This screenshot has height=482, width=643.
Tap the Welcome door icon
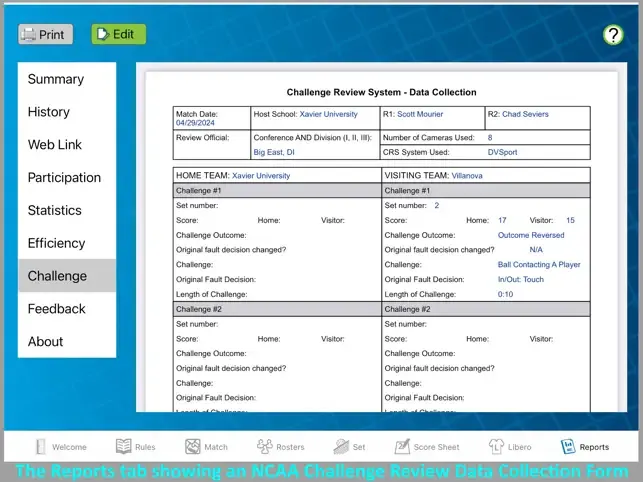click(41, 446)
